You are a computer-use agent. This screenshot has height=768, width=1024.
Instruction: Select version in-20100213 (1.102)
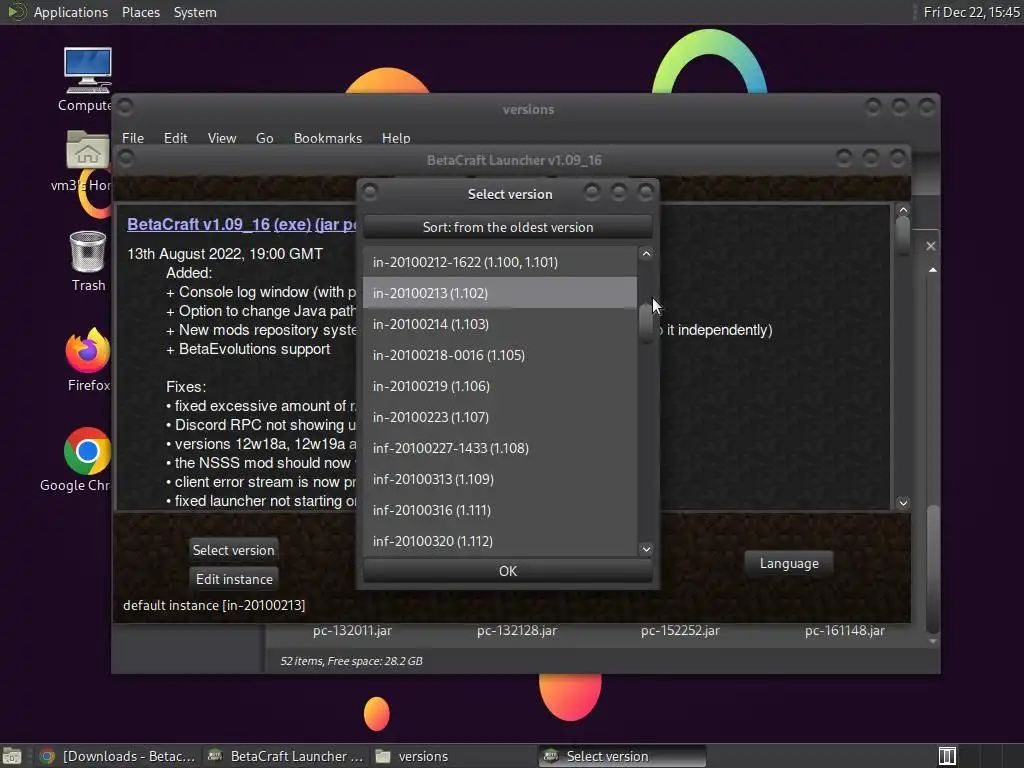point(500,293)
